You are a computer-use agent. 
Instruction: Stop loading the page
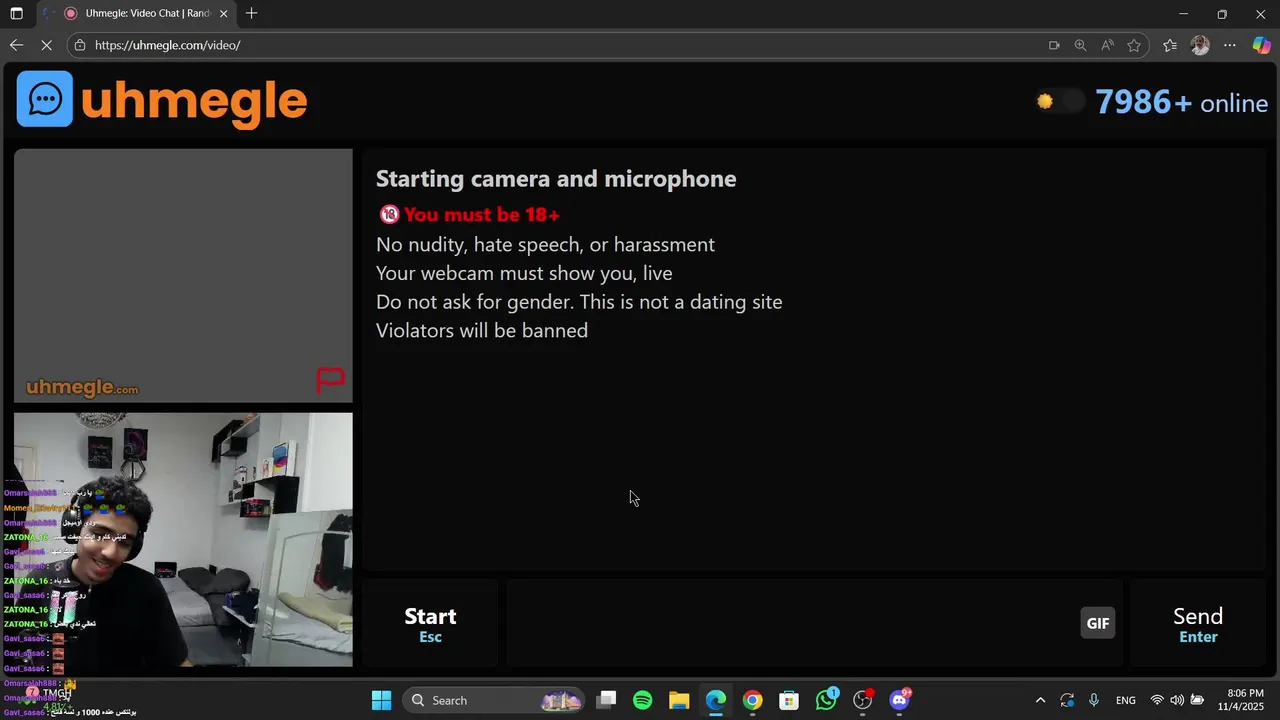pyautogui.click(x=48, y=45)
